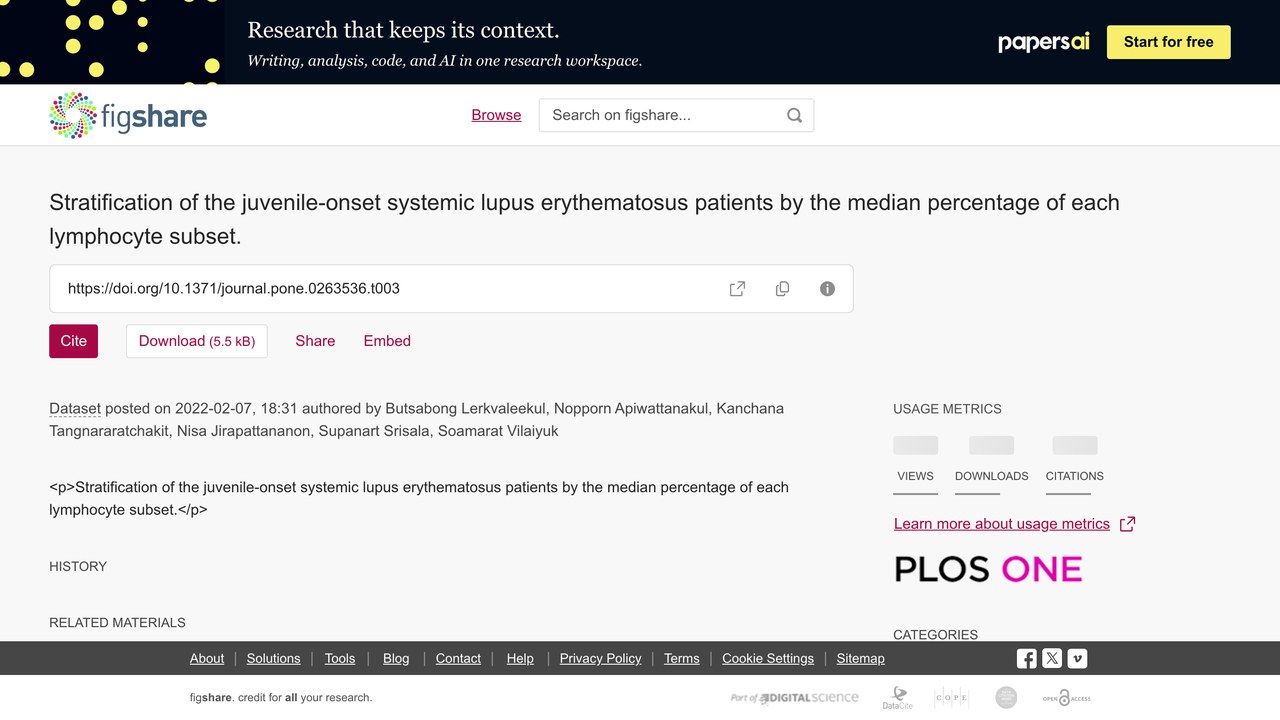
Task: Open DOI link in new window icon
Action: click(737, 289)
